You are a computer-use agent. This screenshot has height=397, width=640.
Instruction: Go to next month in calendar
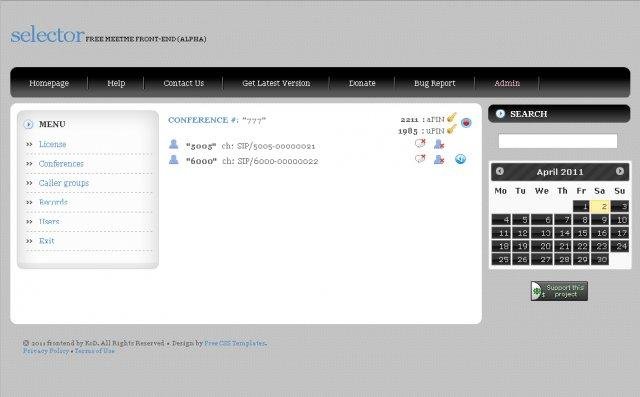pyautogui.click(x=620, y=171)
